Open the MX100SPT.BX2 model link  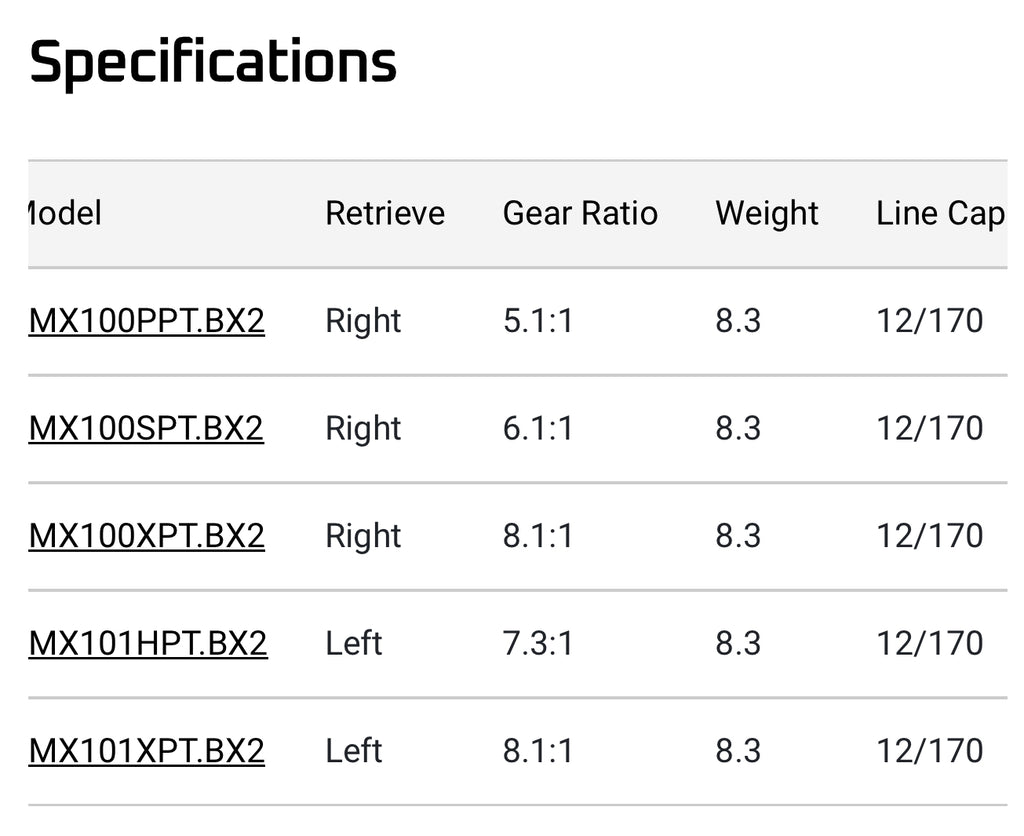point(146,428)
